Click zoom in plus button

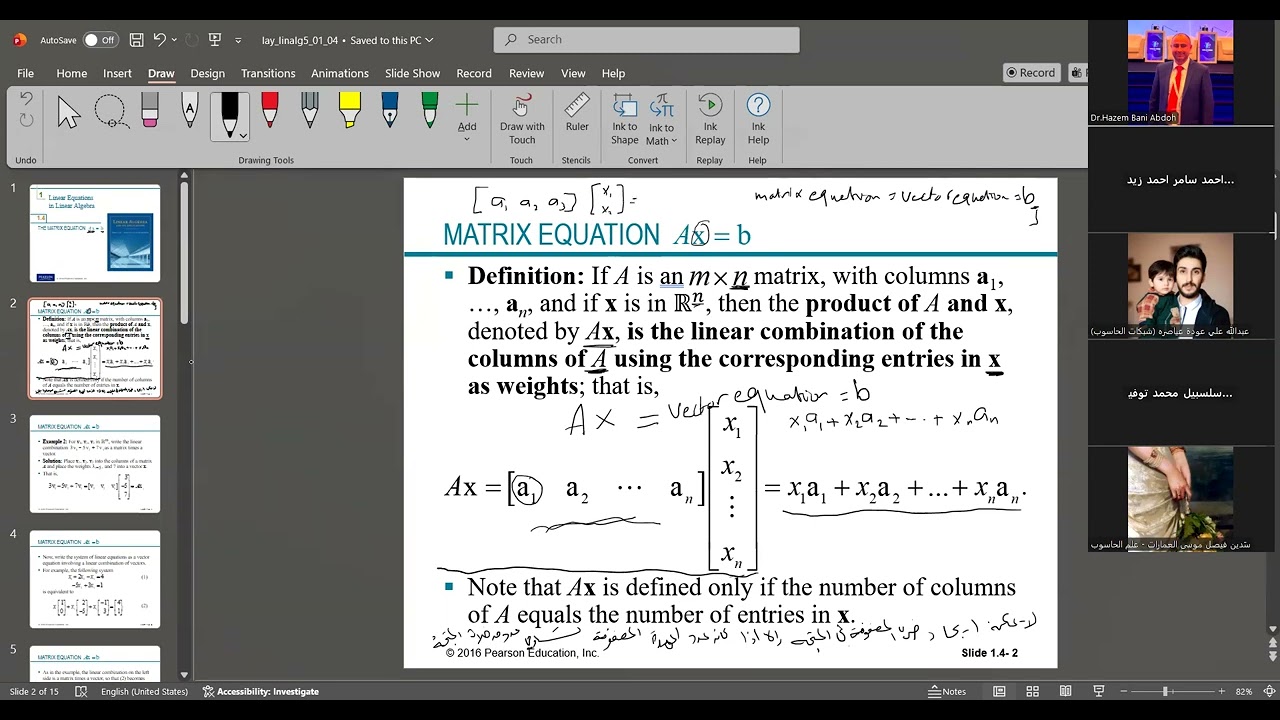click(1221, 691)
